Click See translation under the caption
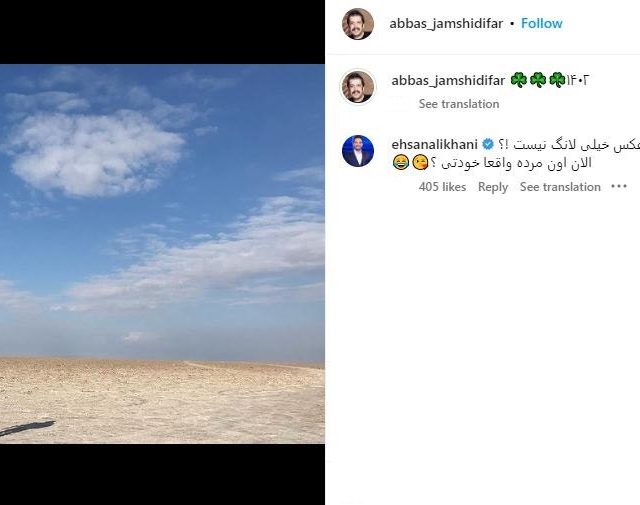Image resolution: width=640 pixels, height=505 pixels. point(459,104)
